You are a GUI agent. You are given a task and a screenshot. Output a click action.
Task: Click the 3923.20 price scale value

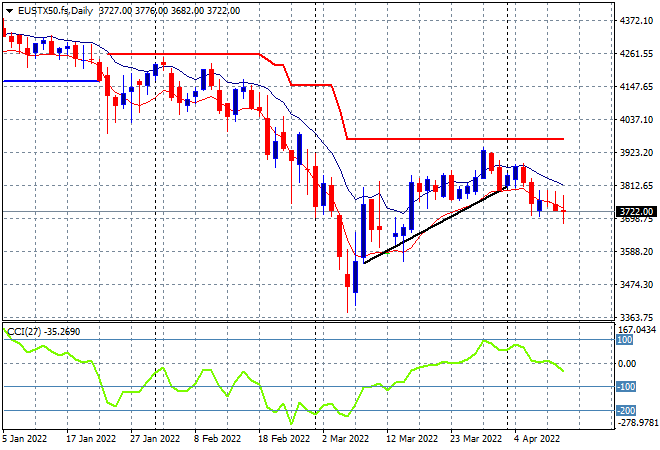point(636,152)
